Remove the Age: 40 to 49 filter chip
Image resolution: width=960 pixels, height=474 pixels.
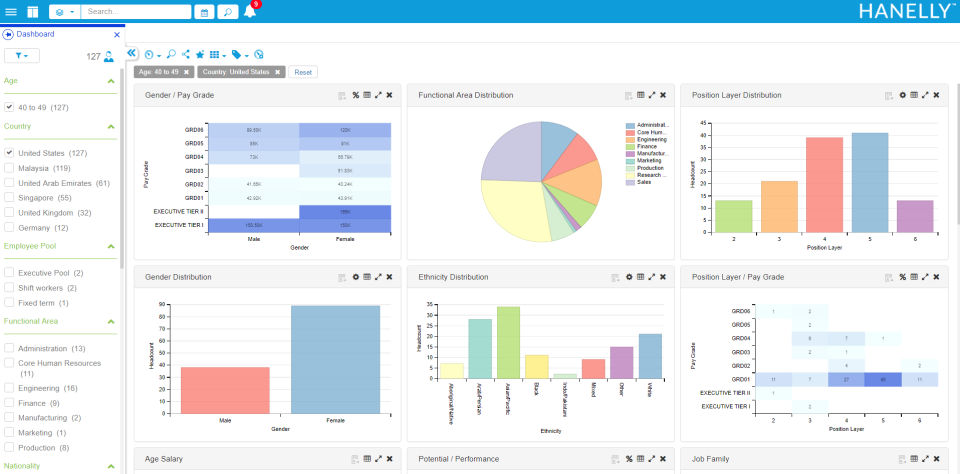pos(187,72)
